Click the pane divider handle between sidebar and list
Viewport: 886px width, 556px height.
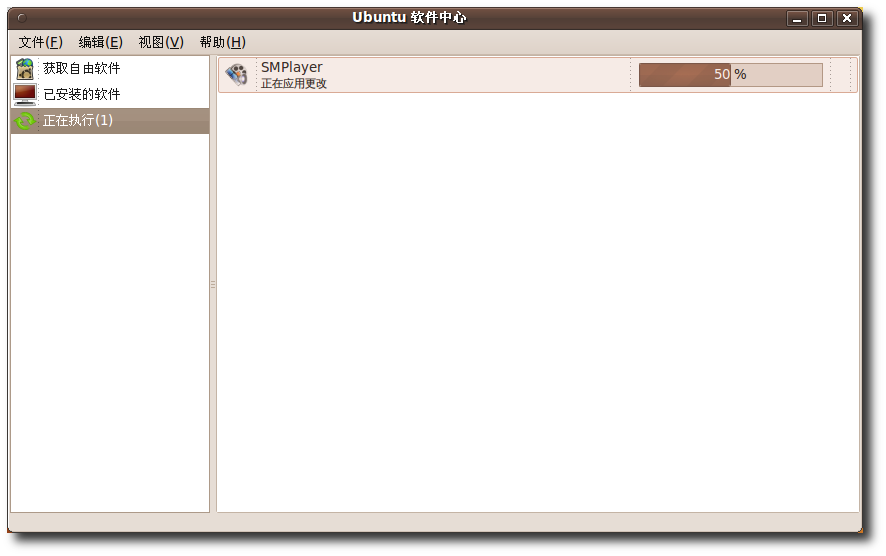click(213, 284)
